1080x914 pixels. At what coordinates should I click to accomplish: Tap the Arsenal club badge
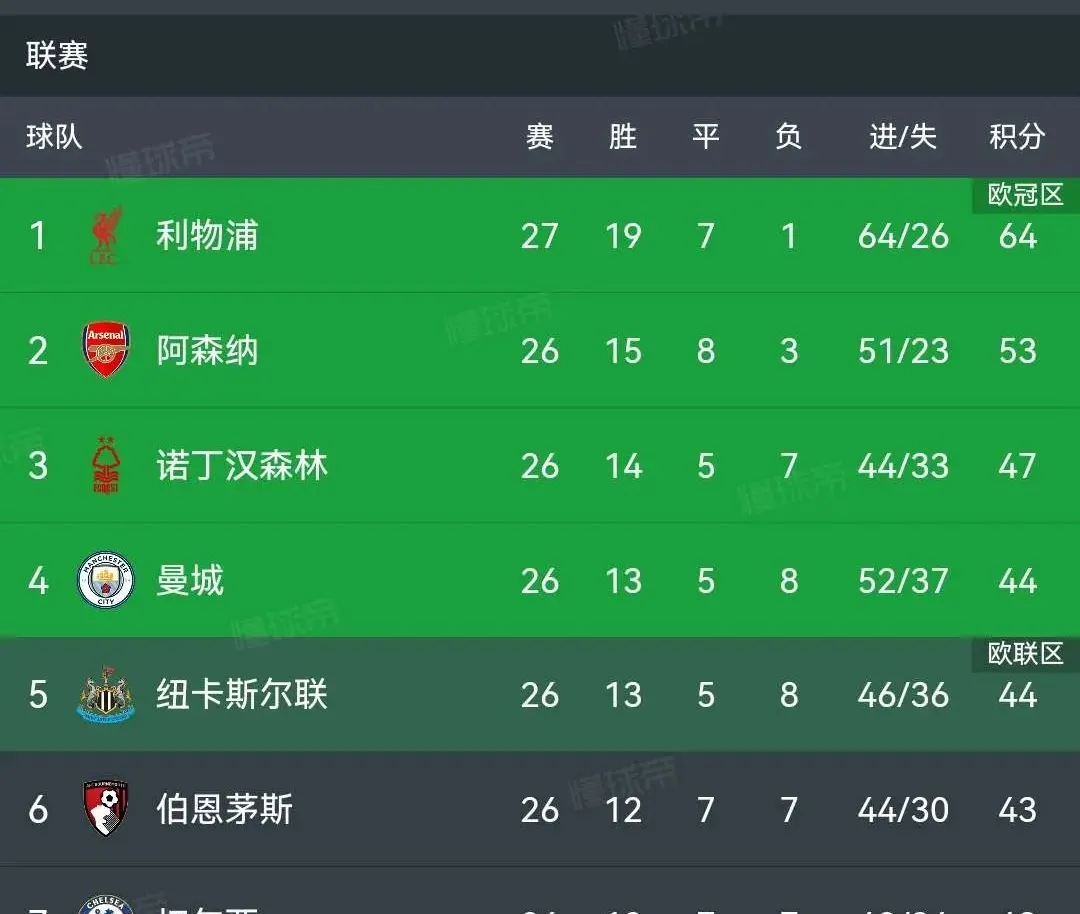coord(105,350)
